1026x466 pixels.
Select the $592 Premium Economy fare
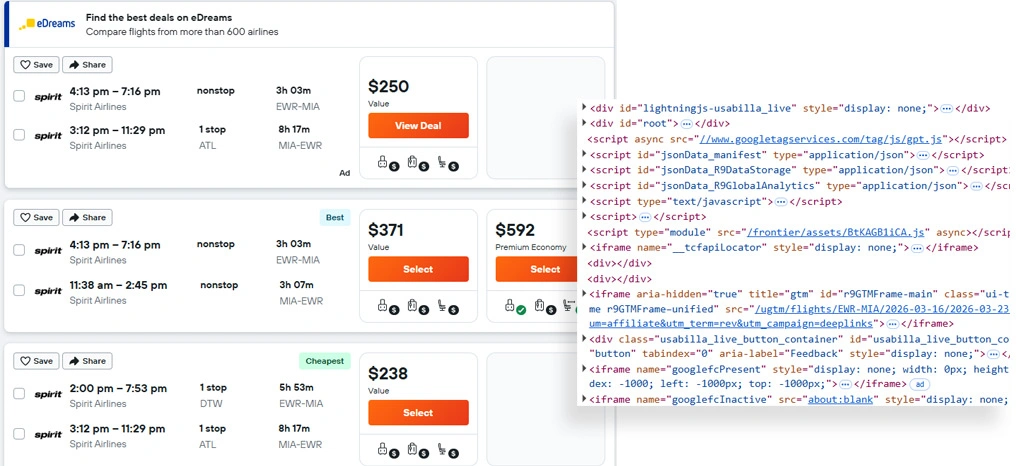[545, 269]
